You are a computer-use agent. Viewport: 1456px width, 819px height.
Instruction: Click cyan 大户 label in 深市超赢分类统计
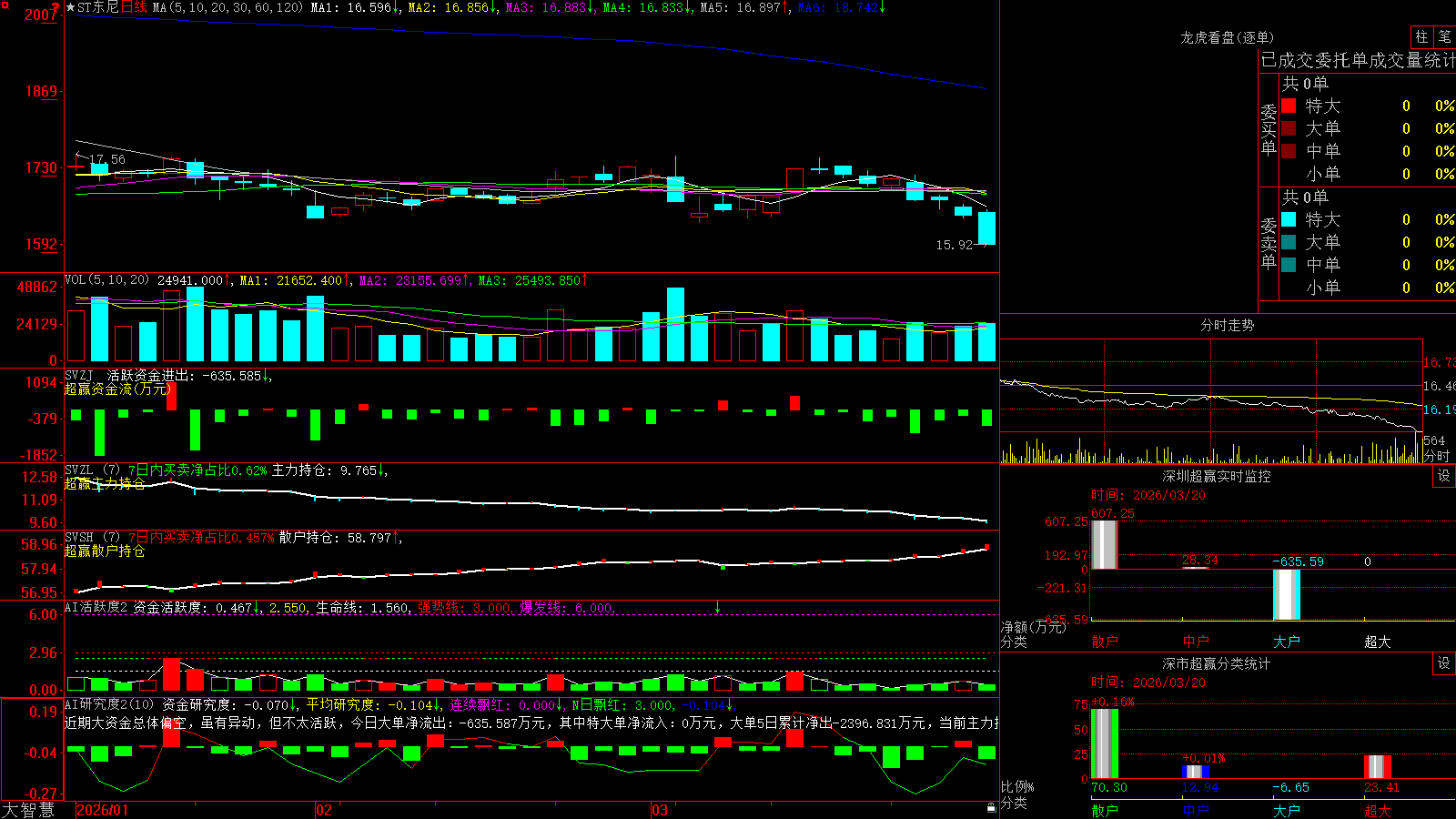pos(1287,811)
